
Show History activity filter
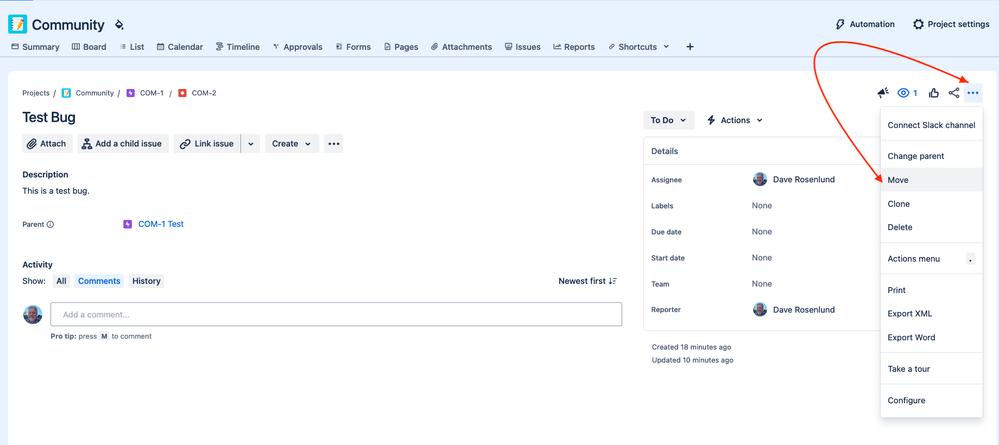click(x=147, y=281)
